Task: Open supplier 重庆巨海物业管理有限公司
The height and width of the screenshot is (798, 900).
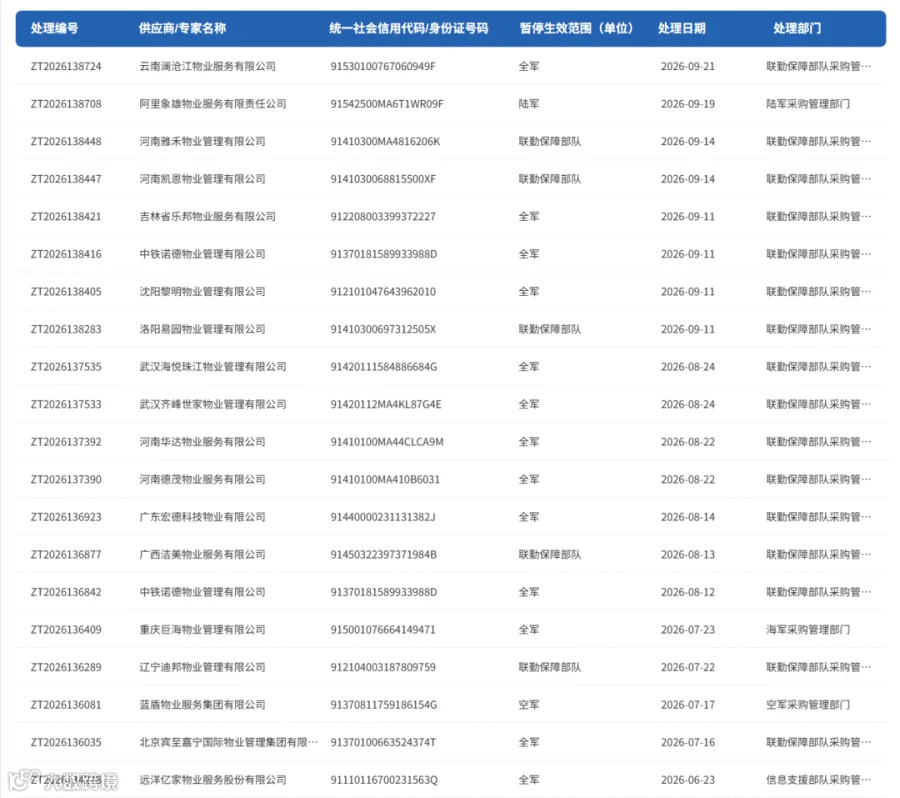Action: (202, 630)
